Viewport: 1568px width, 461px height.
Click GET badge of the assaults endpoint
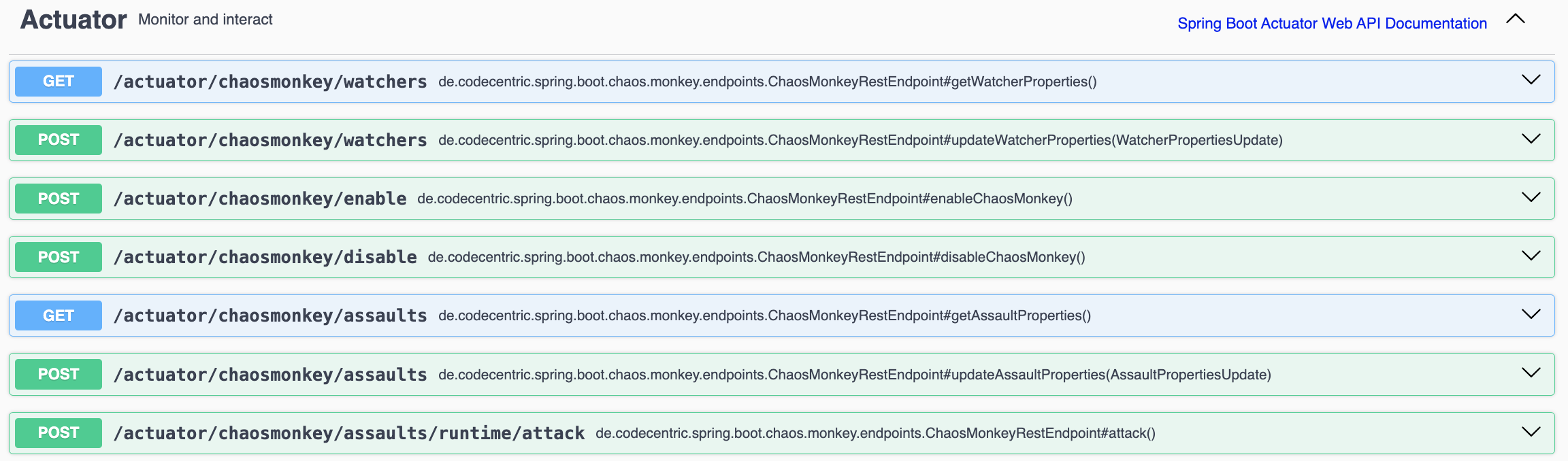(59, 315)
